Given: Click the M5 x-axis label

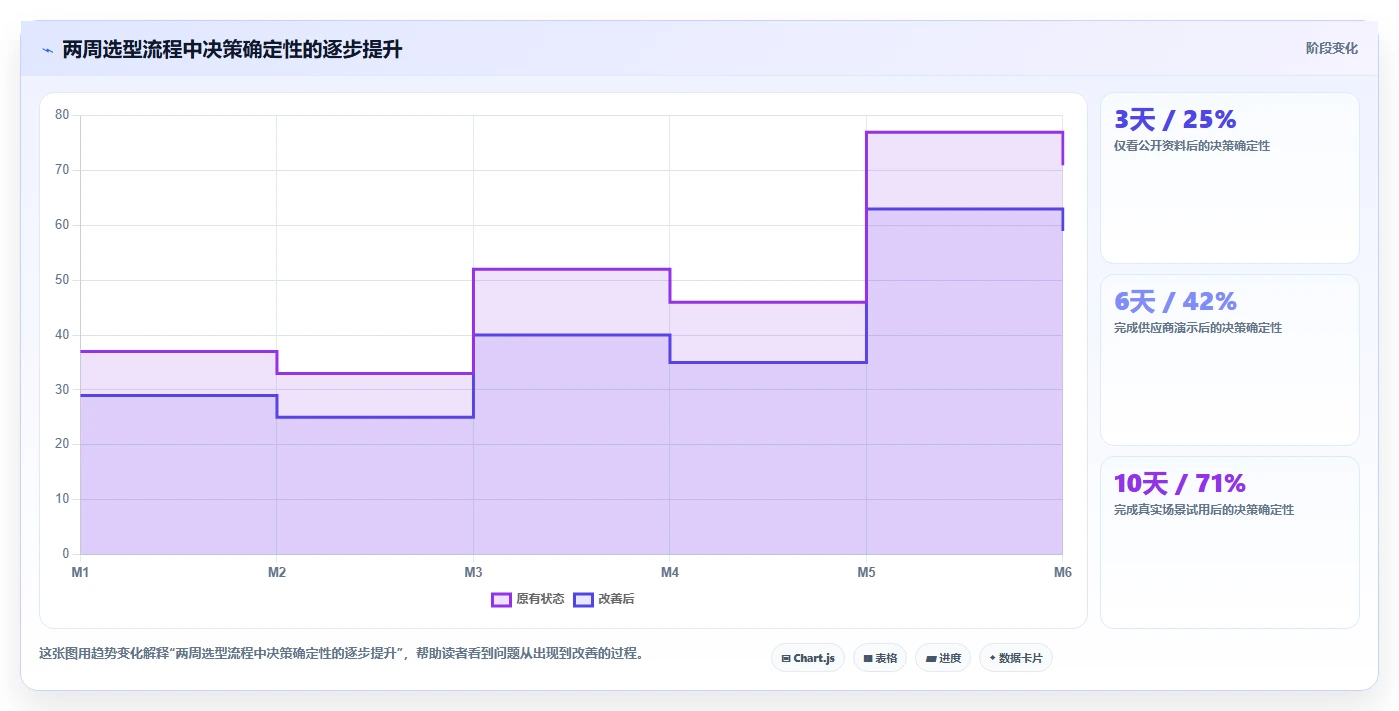Looking at the screenshot, I should [866, 573].
